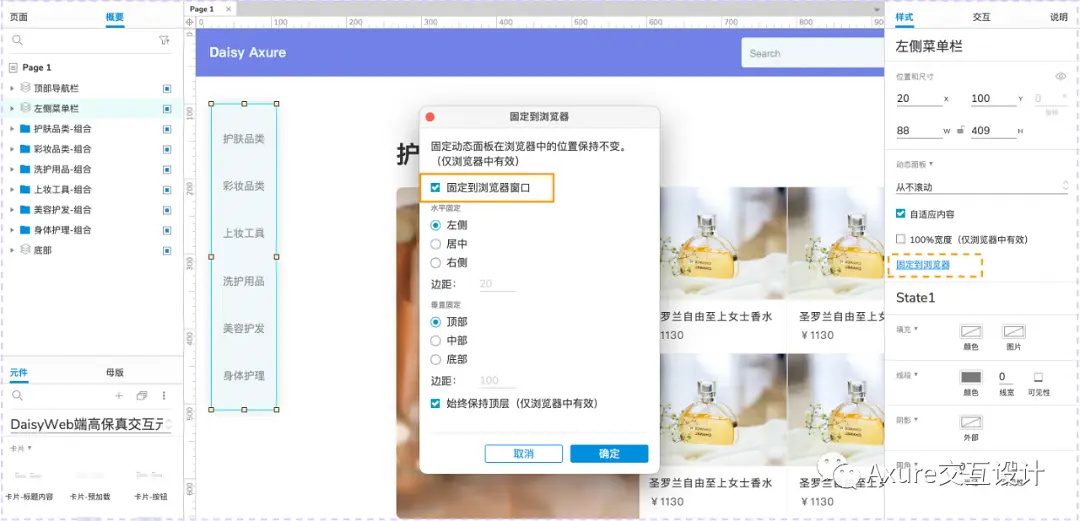Image resolution: width=1080 pixels, height=521 pixels.
Task: Switch to 说明 tab
Action: click(x=1058, y=17)
